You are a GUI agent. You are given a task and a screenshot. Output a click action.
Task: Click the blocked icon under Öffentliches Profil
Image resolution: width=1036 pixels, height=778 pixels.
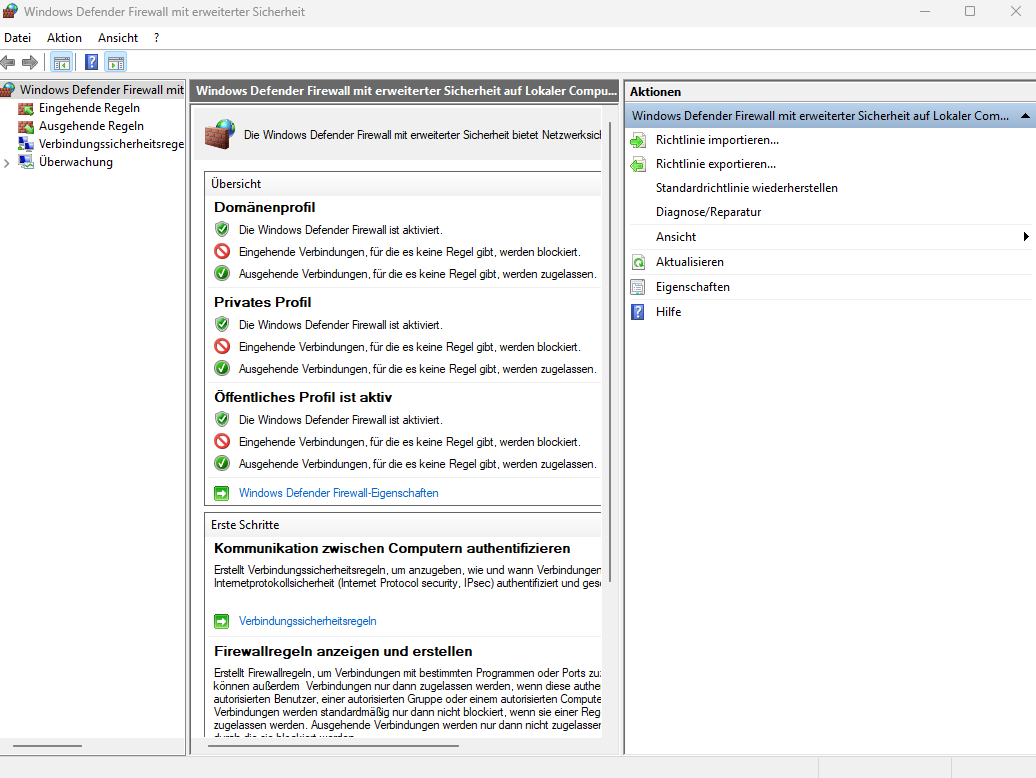[222, 441]
